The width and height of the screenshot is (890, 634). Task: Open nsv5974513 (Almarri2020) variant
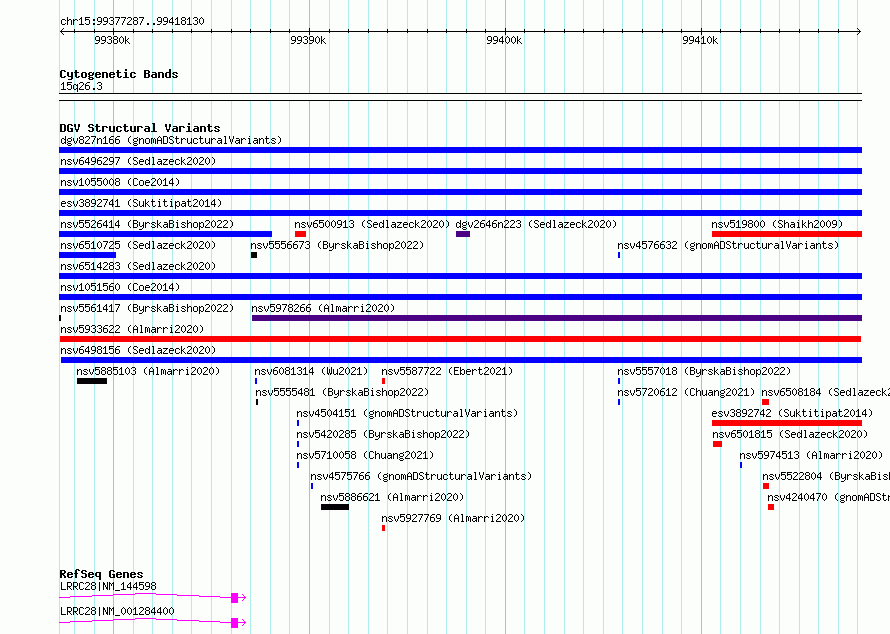811,455
